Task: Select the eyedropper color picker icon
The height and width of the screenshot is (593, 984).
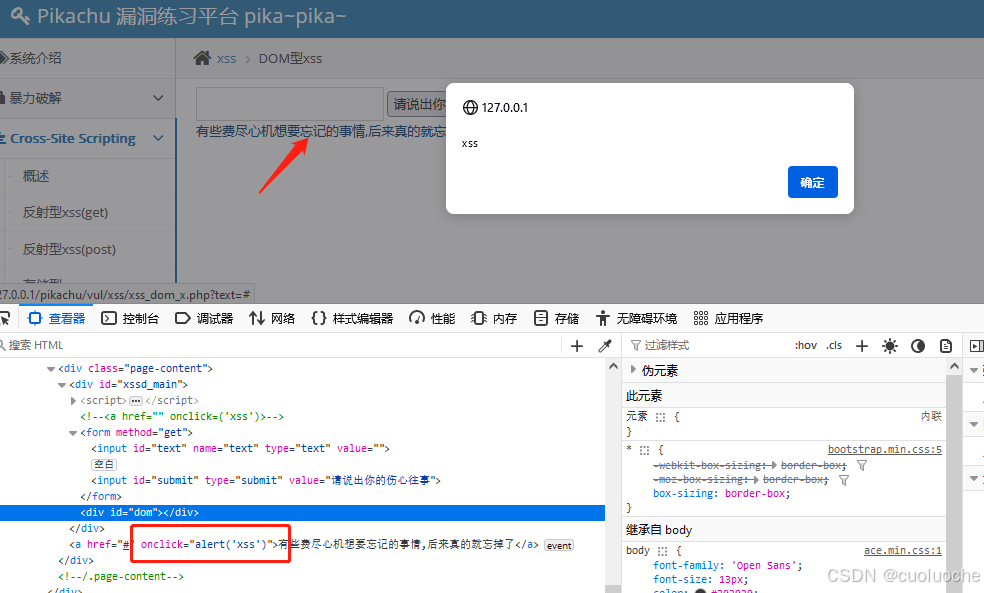Action: [x=605, y=346]
